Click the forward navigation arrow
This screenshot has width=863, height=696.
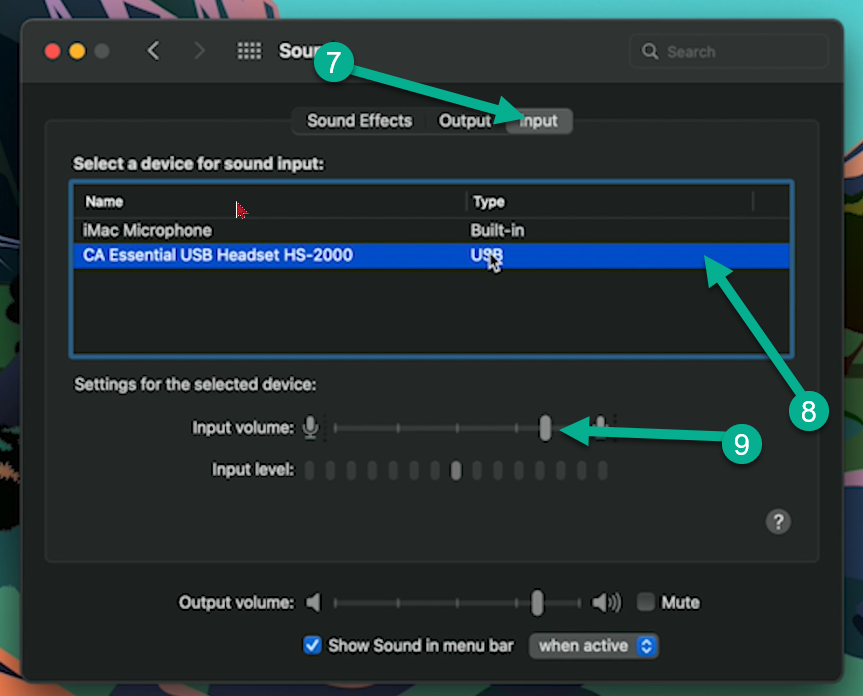point(199,50)
